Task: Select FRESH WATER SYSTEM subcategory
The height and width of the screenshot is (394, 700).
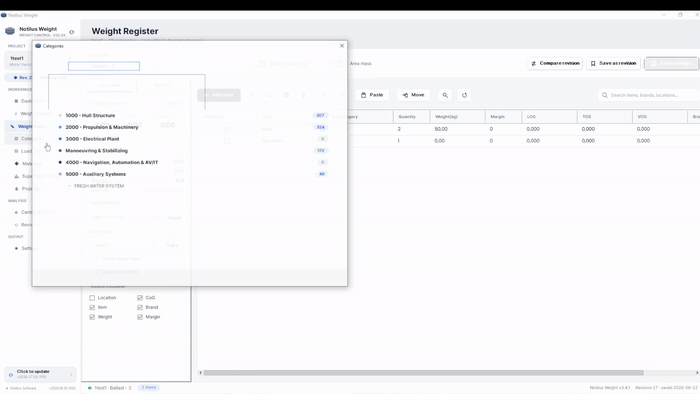Action: coord(99,186)
